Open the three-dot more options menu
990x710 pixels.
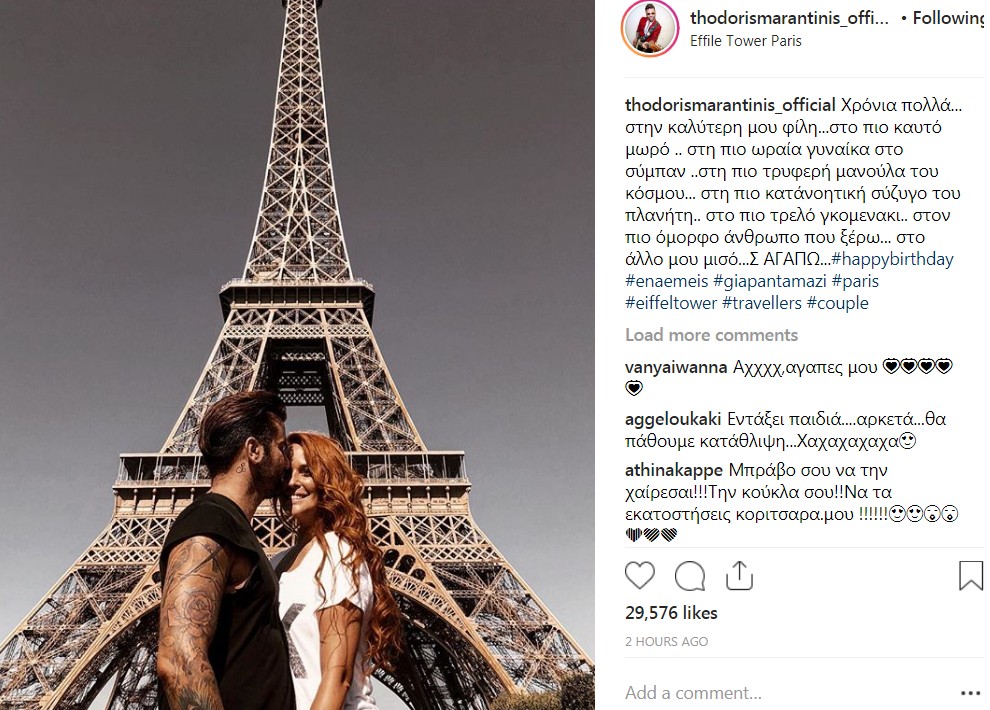[970, 693]
